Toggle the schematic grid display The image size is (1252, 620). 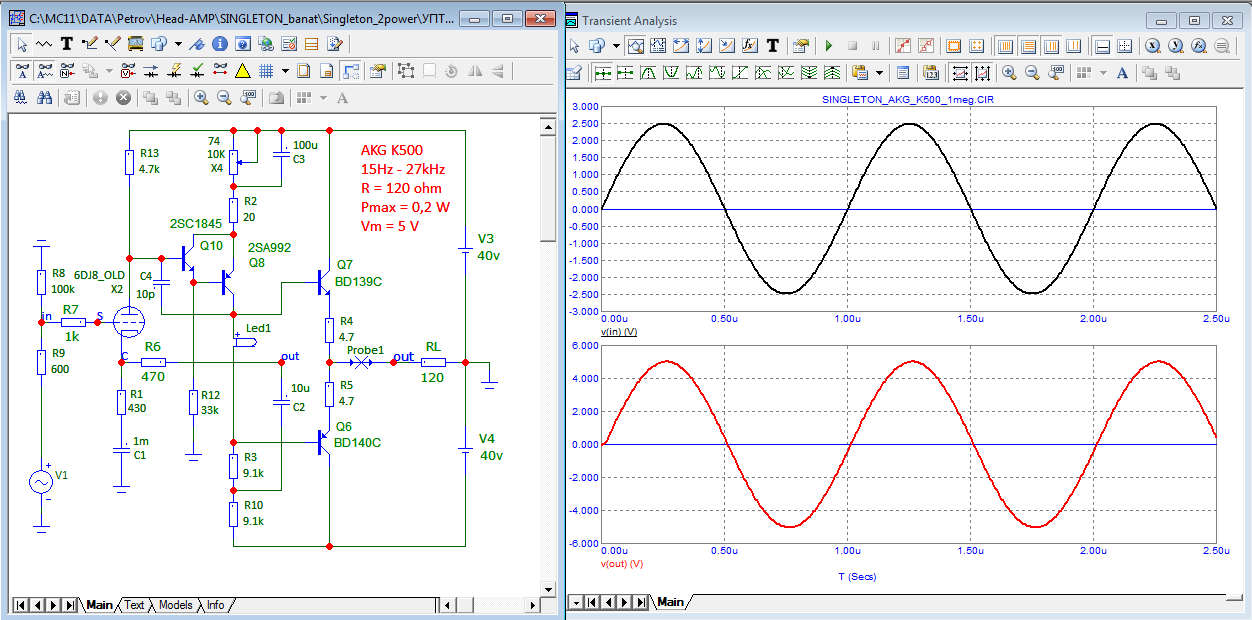tap(266, 71)
